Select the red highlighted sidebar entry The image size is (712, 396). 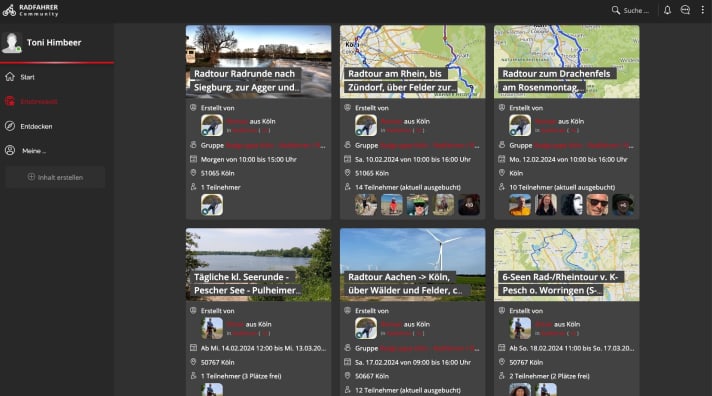point(39,102)
